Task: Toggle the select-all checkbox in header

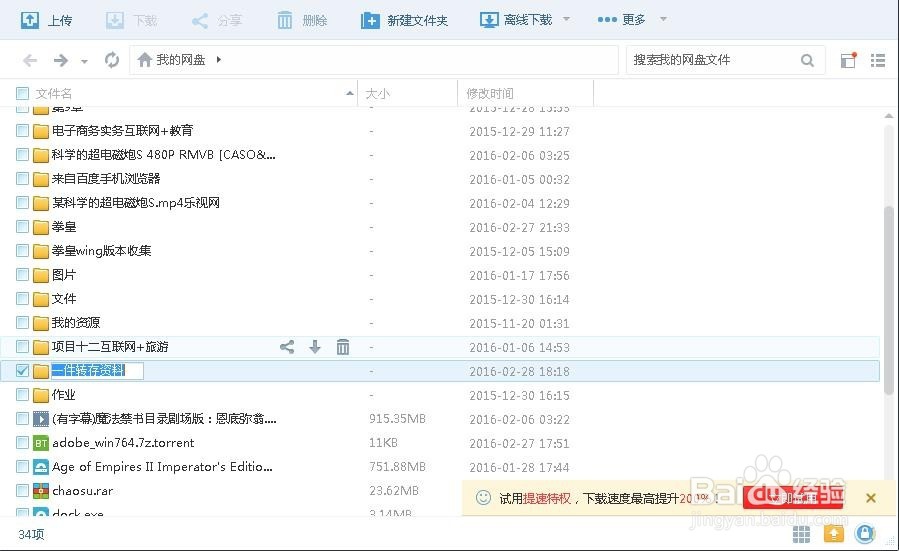Action: coord(22,93)
